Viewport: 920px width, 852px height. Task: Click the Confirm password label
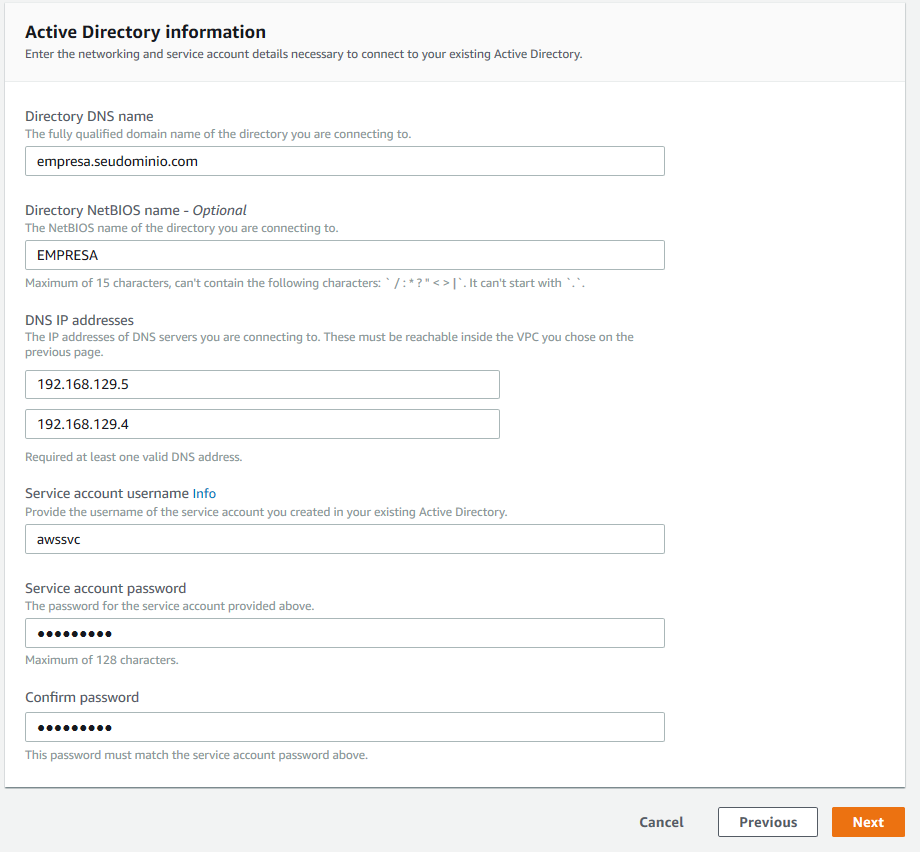point(82,697)
